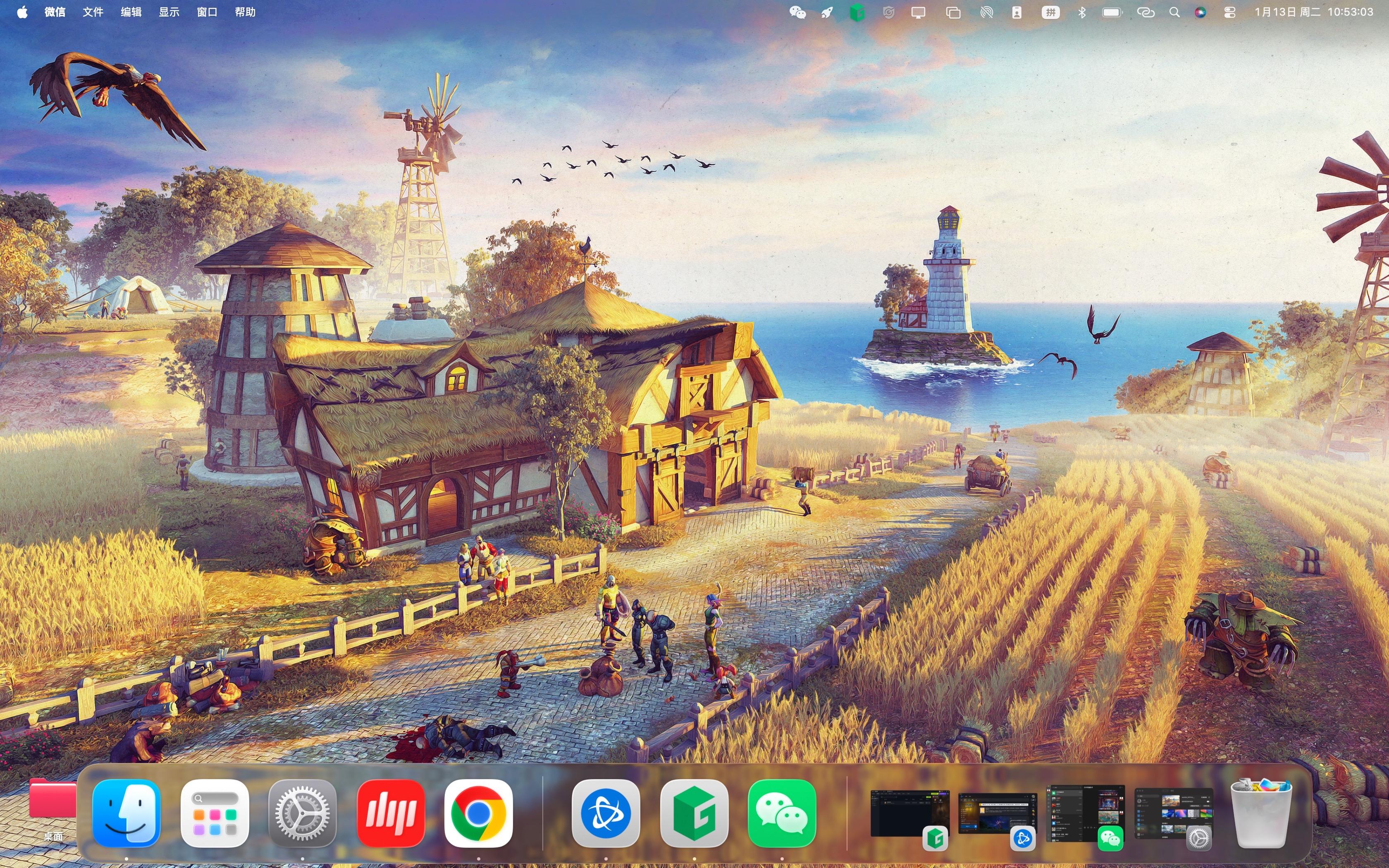Open the 窗口 menu
1389x868 pixels.
[207, 12]
